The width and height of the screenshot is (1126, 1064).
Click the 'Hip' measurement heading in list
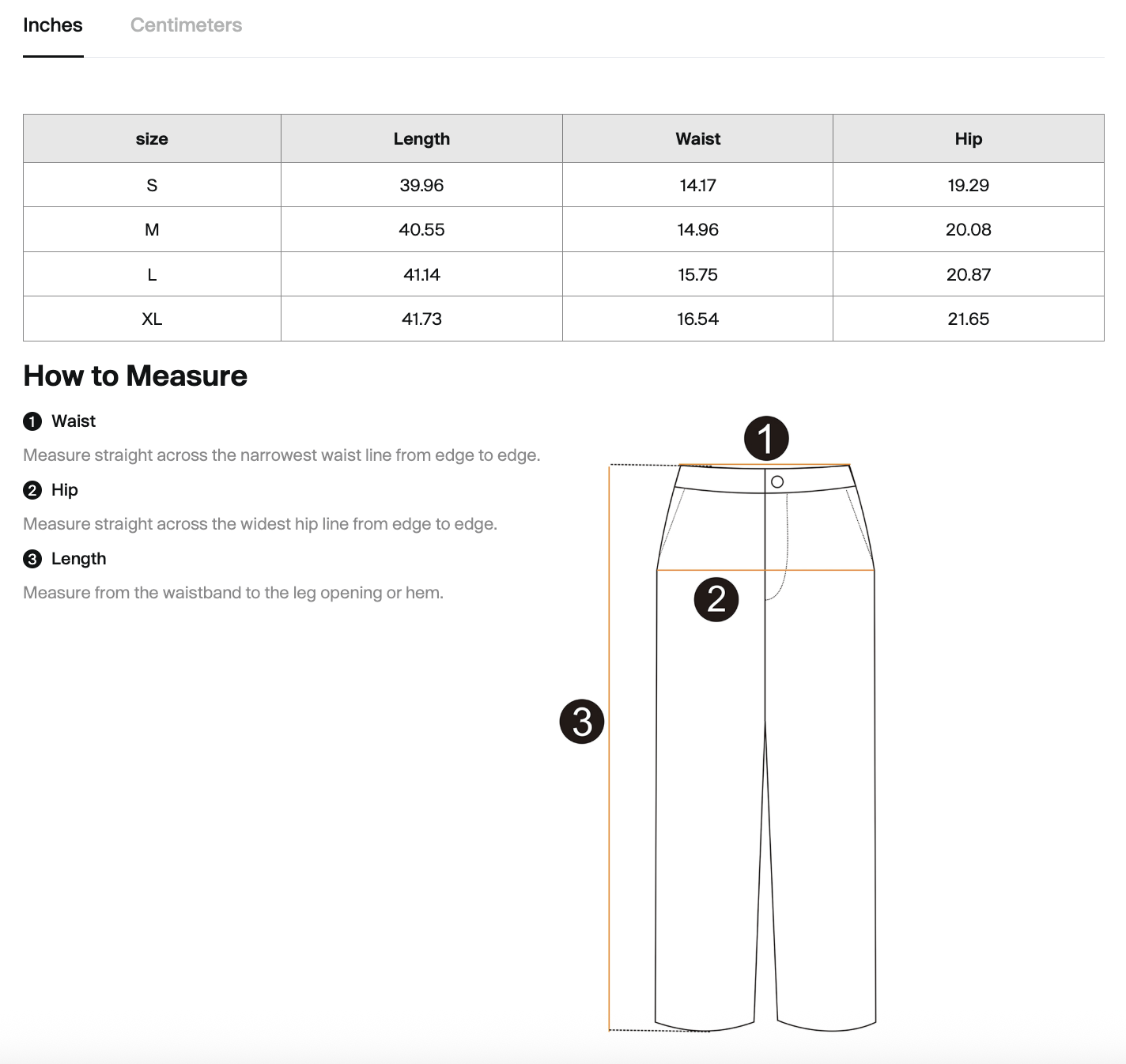point(65,490)
